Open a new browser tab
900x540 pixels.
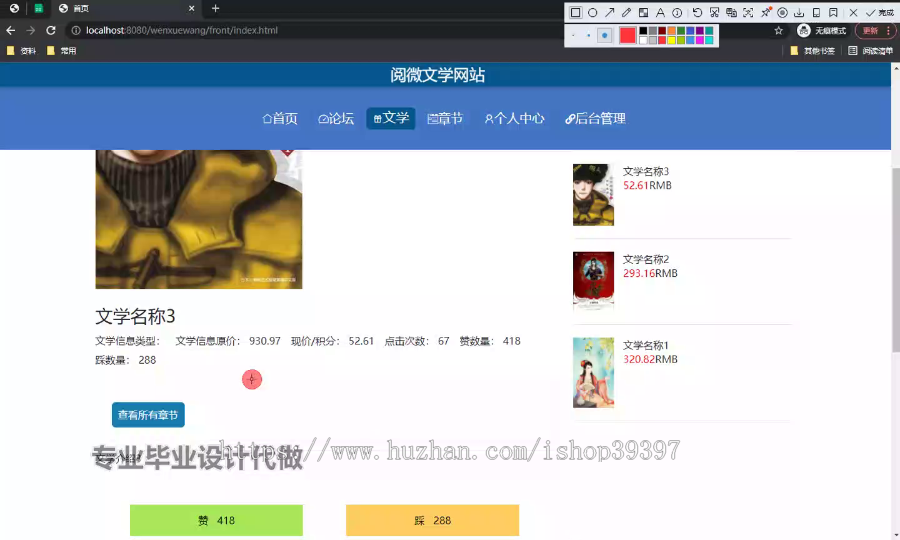215,9
